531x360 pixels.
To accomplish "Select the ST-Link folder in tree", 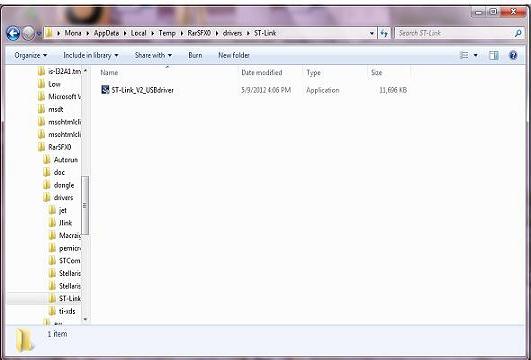I will coord(69,298).
